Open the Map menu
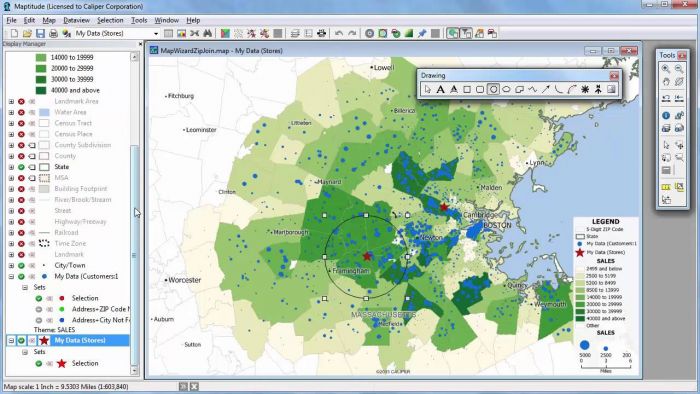700x394 pixels. (x=49, y=21)
